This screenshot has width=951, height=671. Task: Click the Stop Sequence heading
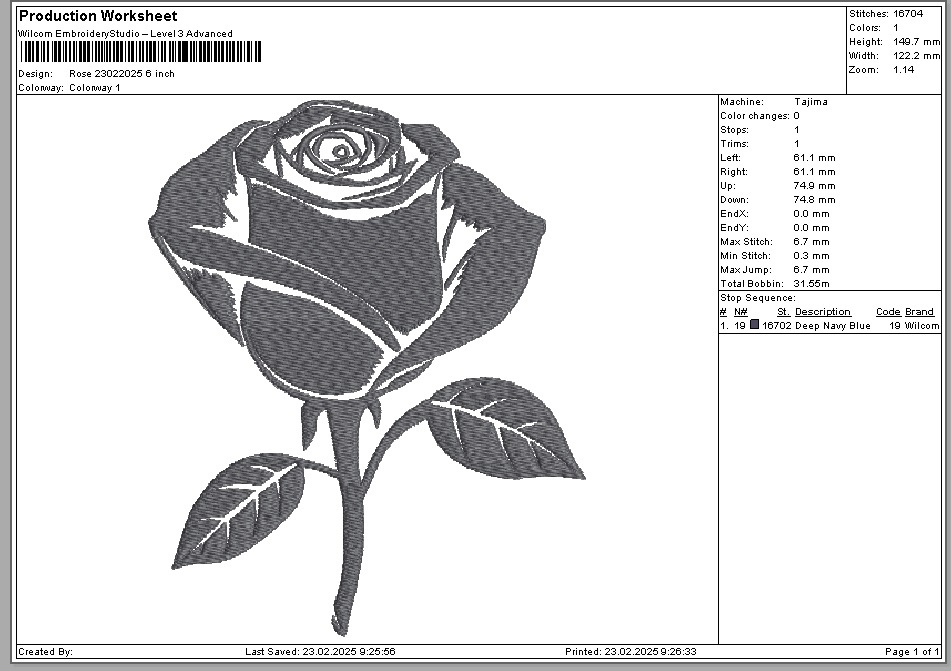click(757, 298)
